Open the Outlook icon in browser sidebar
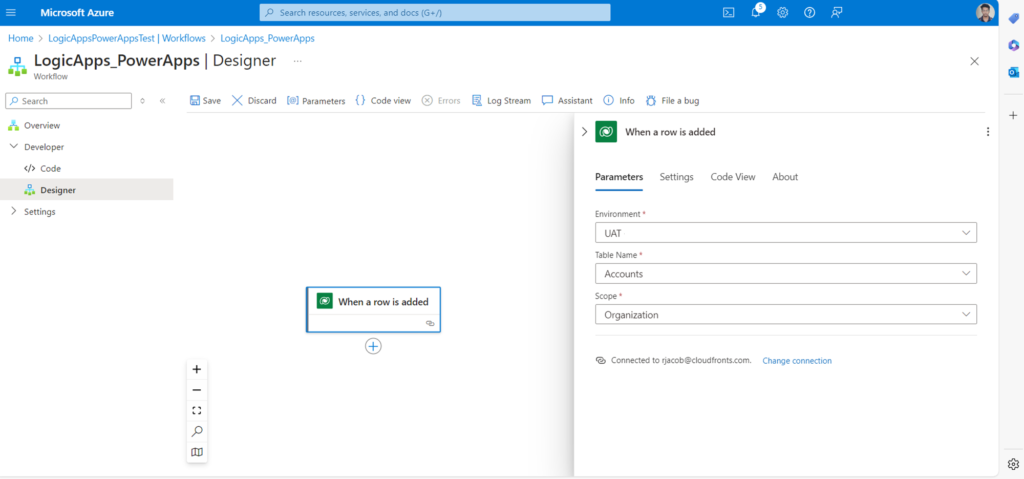This screenshot has height=479, width=1024. click(x=1013, y=73)
